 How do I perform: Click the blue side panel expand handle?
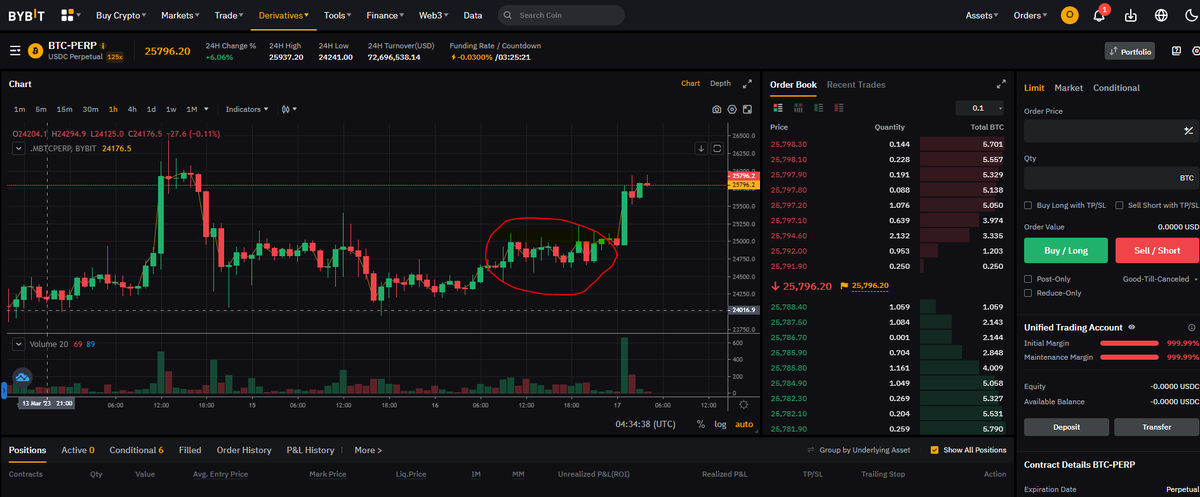tap(4, 390)
